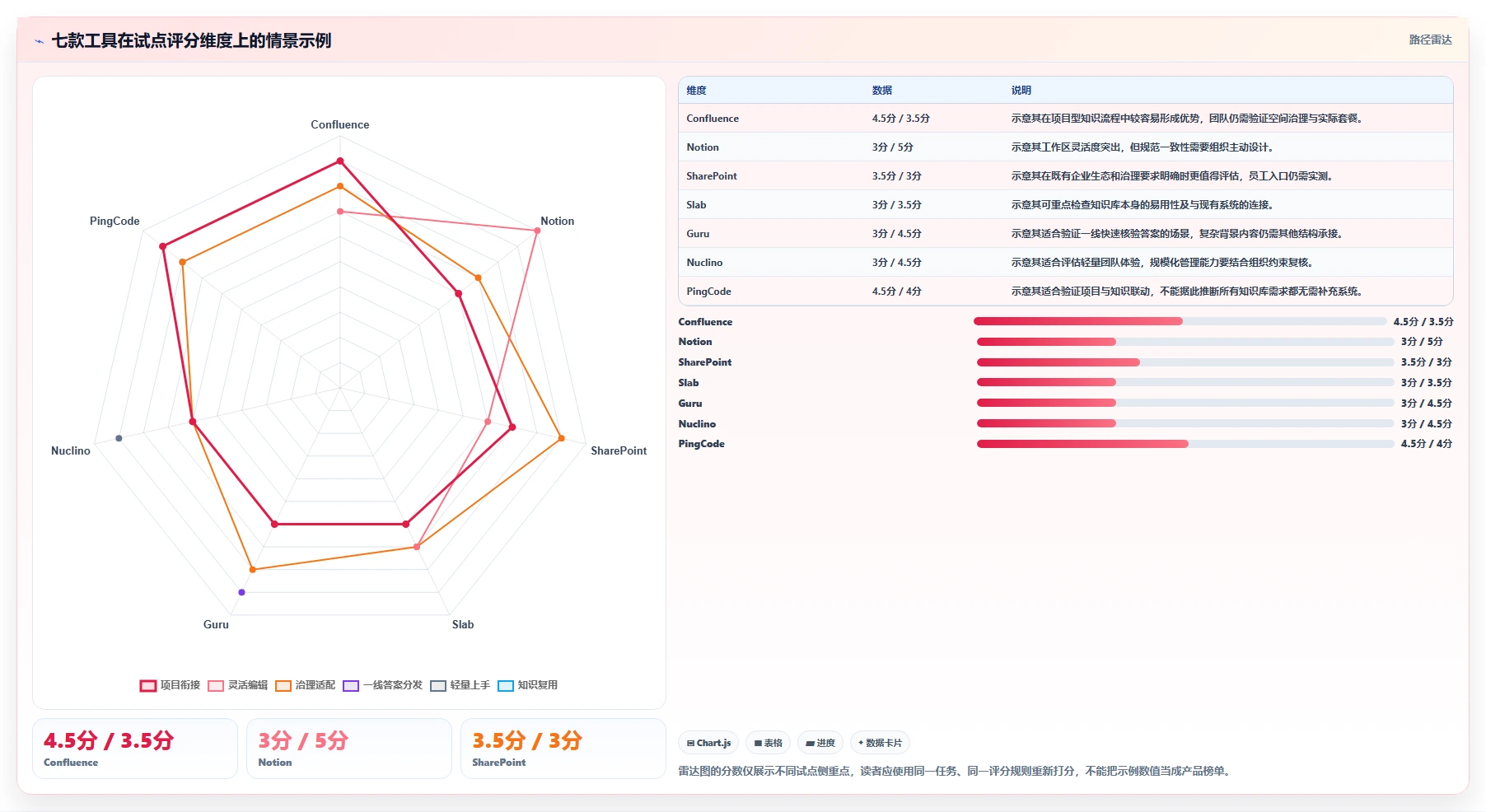The image size is (1486, 812).
Task: Click the Nuclino progress bar
Action: pos(1185,423)
